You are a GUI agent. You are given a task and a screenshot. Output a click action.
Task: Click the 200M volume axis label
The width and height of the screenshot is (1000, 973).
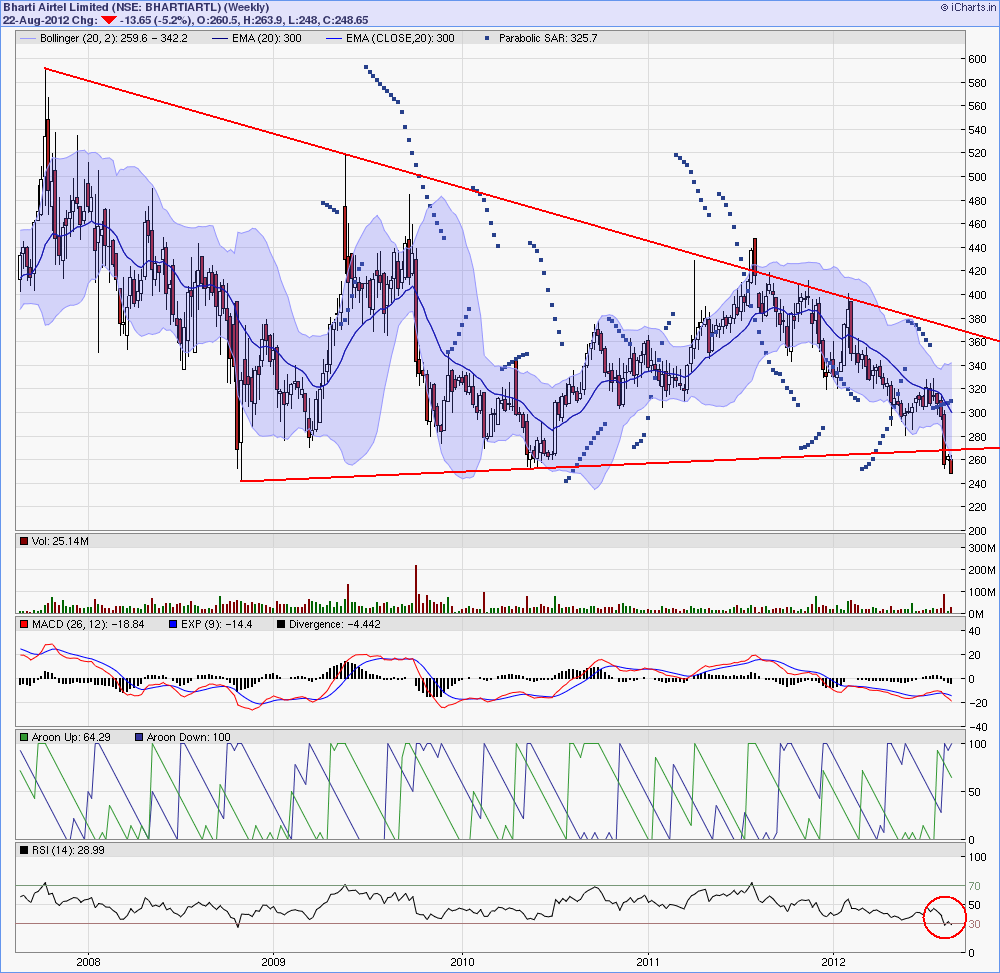click(982, 571)
